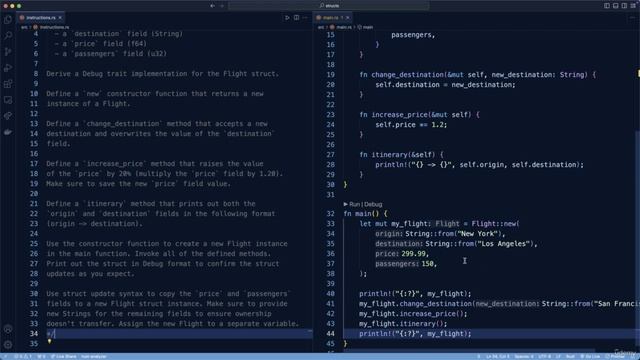Screen dimensions: 640x360
Task: Click line number 34 in instructions.rs gutter
Action: pyautogui.click(x=34, y=333)
